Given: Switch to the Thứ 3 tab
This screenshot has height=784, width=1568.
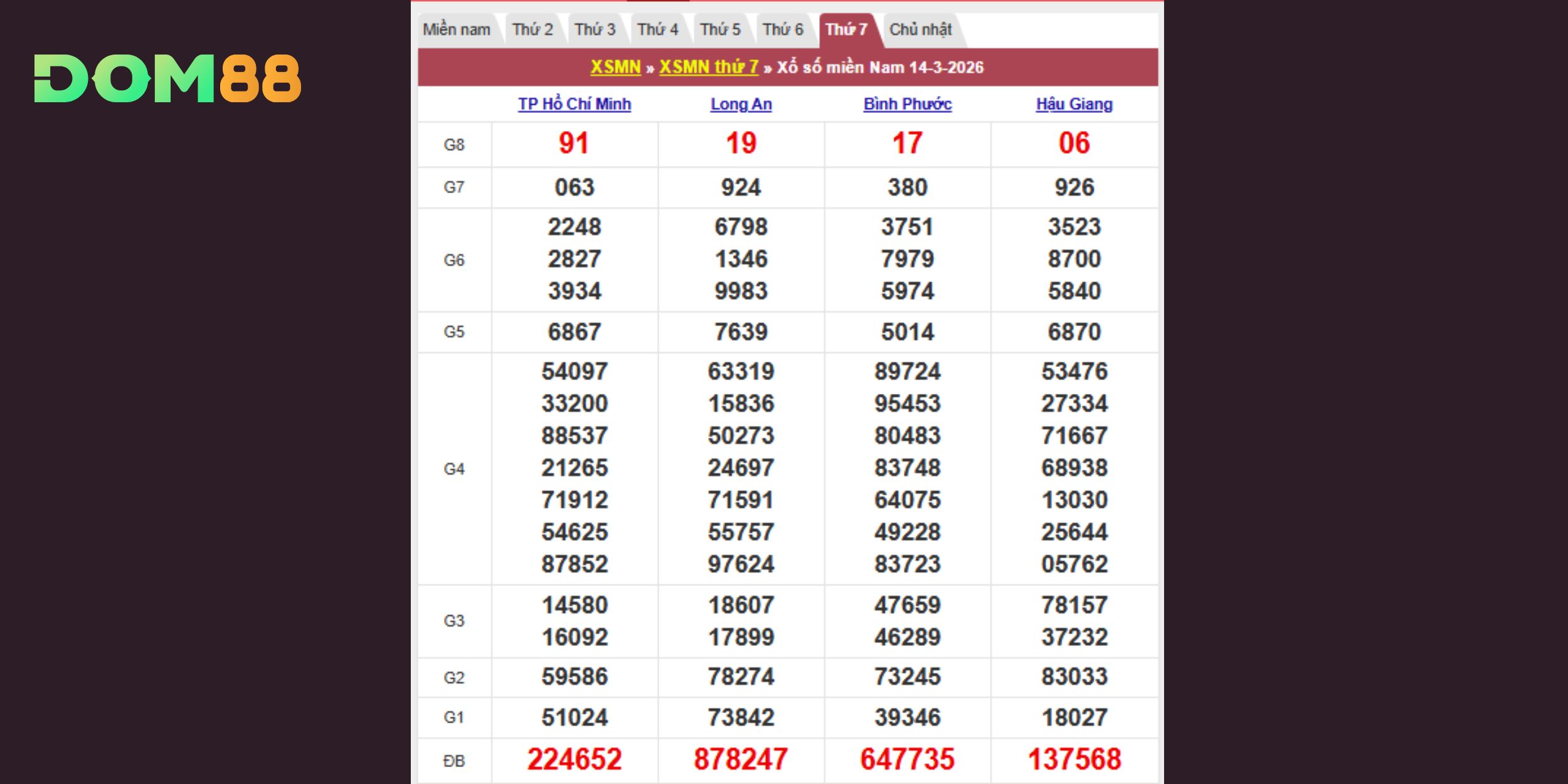Looking at the screenshot, I should coord(595,29).
